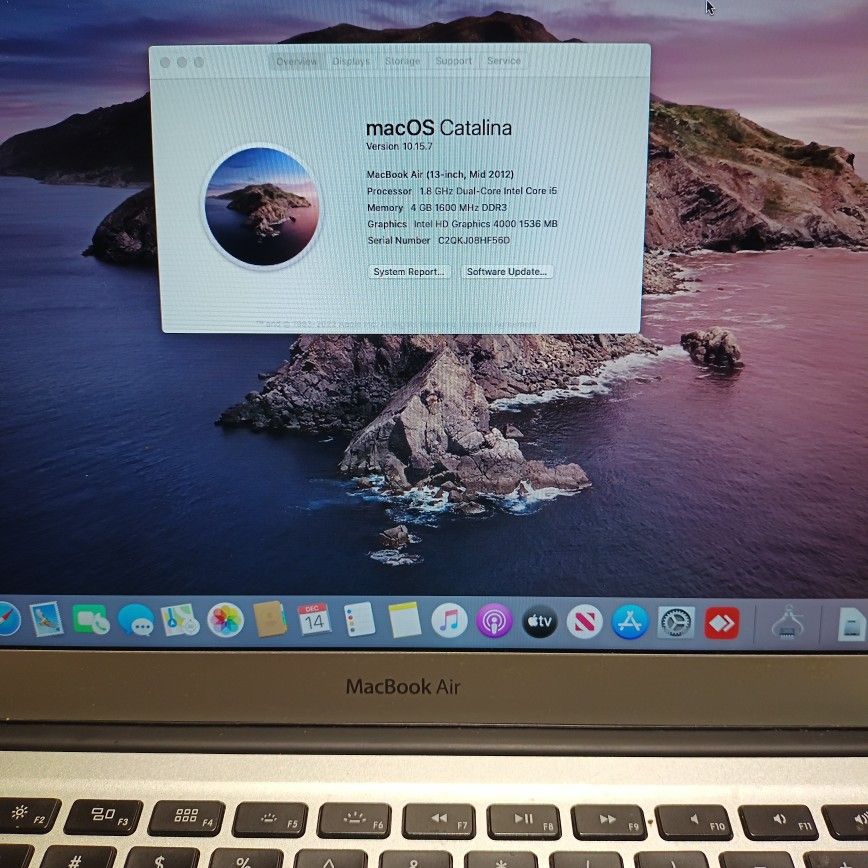Open News app in the Dock
This screenshot has width=868, height=868.
click(585, 621)
